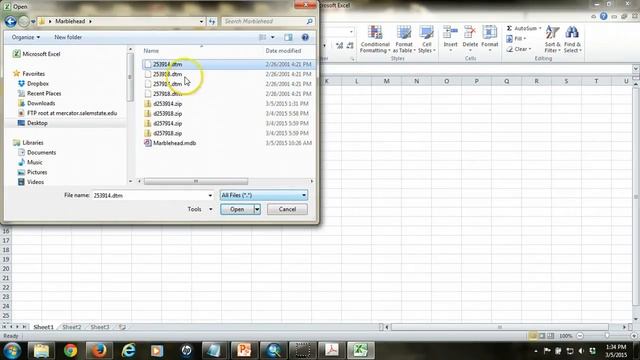Select the file Marblehead.mdb
This screenshot has width=640, height=360.
175,143
